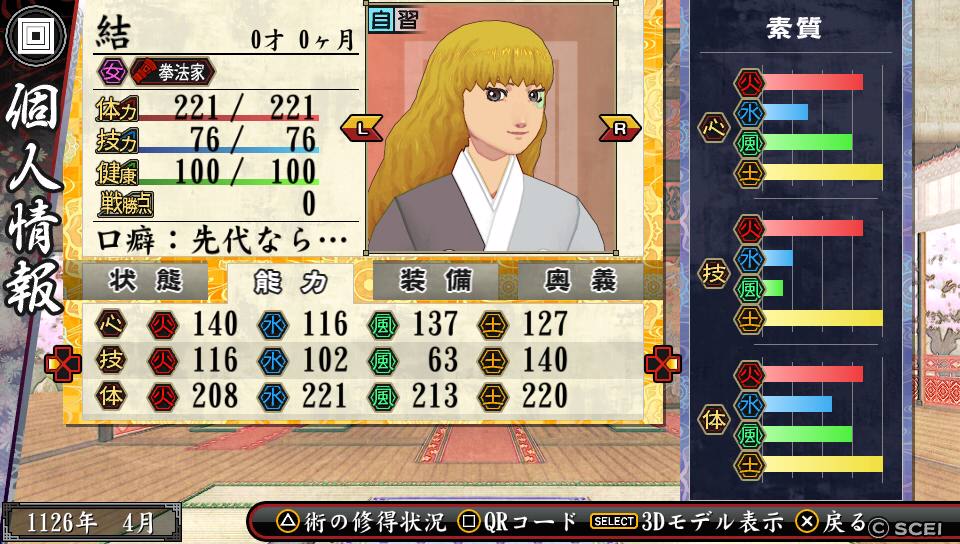The image size is (960, 544).
Task: Switch to the 装備 tab
Action: pyautogui.click(x=435, y=281)
